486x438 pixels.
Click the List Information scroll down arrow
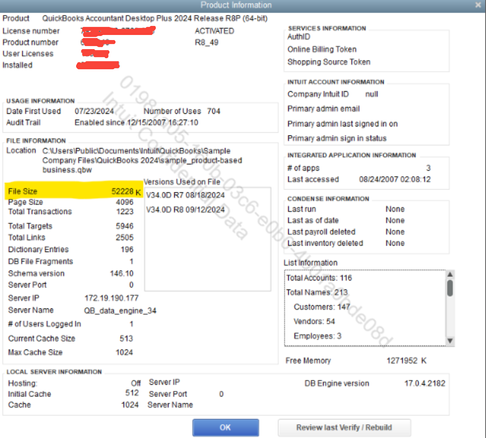point(450,341)
